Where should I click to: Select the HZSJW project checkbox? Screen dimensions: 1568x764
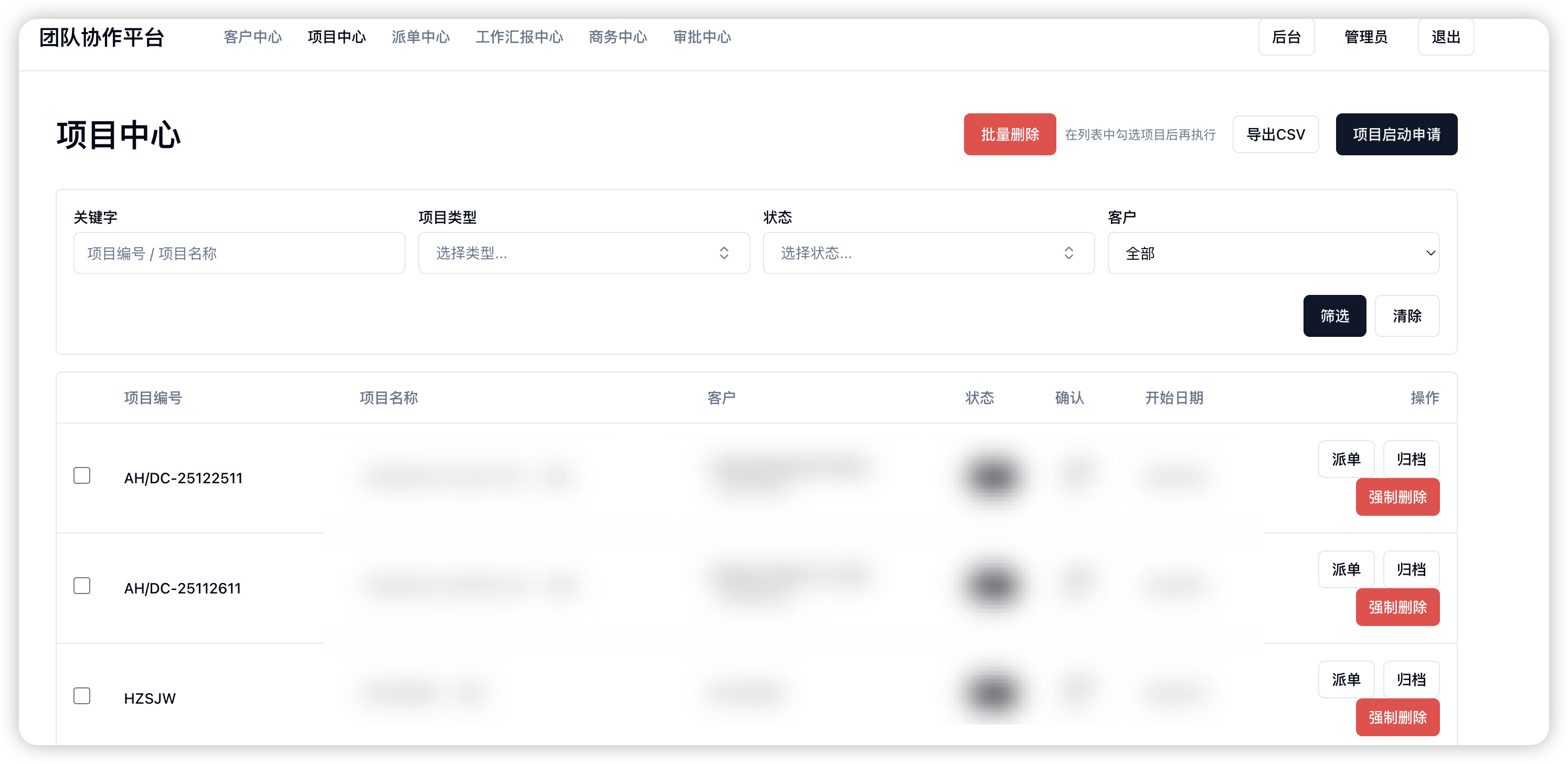pyautogui.click(x=81, y=696)
